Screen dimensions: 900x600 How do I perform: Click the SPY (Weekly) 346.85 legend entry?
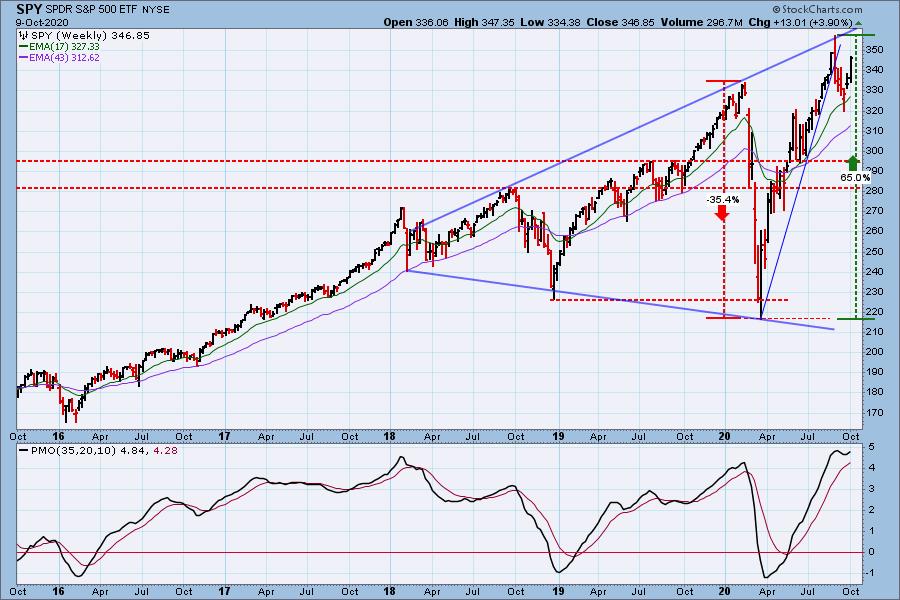pyautogui.click(x=90, y=36)
